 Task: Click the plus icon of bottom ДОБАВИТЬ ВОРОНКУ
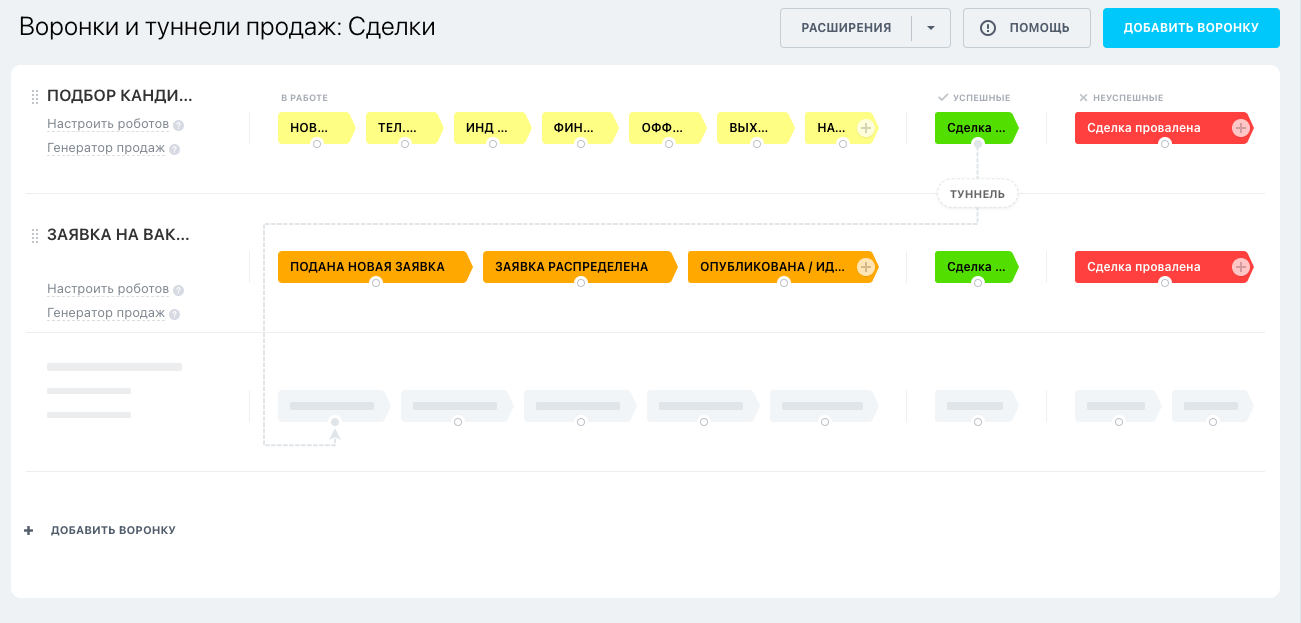pos(29,531)
